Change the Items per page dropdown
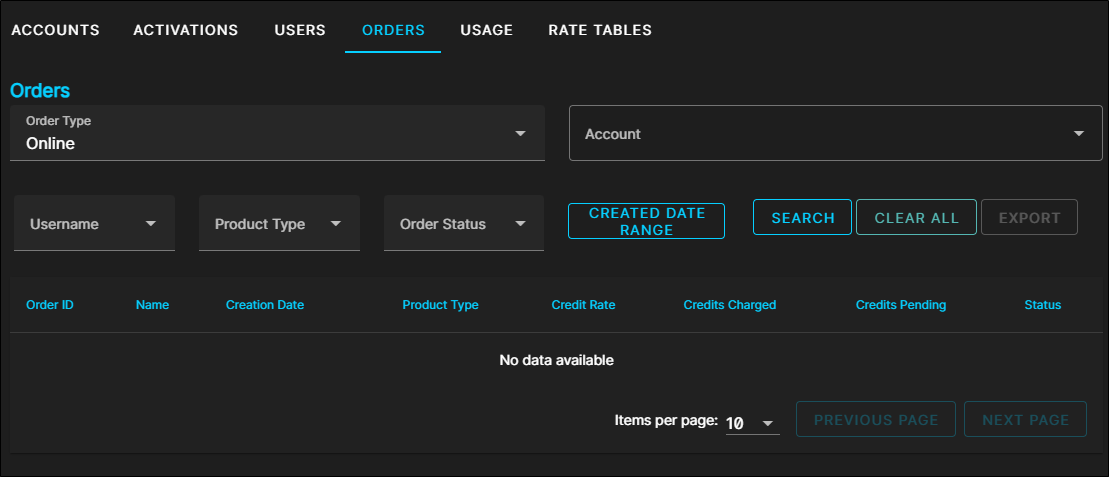 752,423
